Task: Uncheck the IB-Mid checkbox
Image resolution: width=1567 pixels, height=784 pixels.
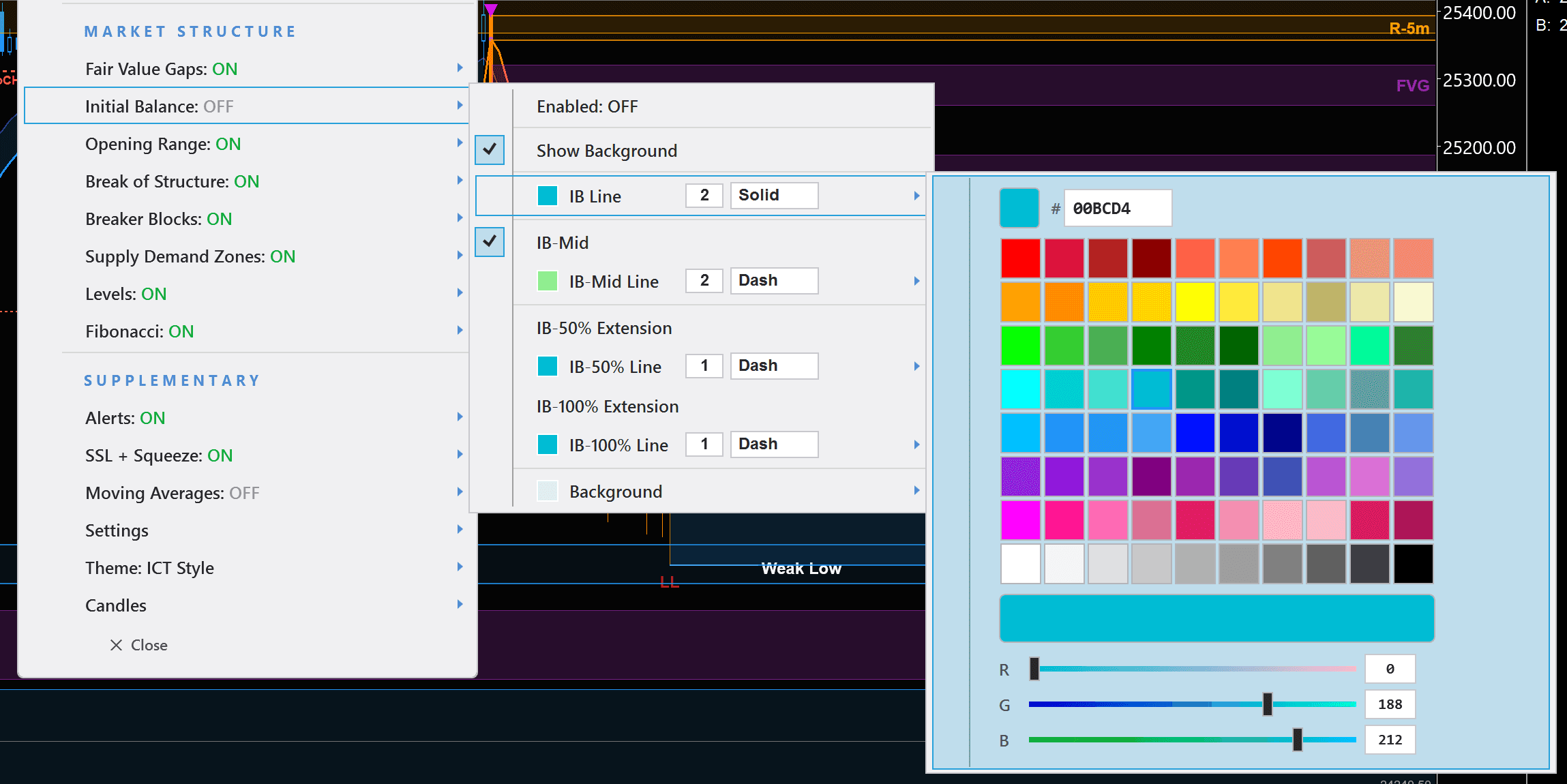Action: click(490, 242)
